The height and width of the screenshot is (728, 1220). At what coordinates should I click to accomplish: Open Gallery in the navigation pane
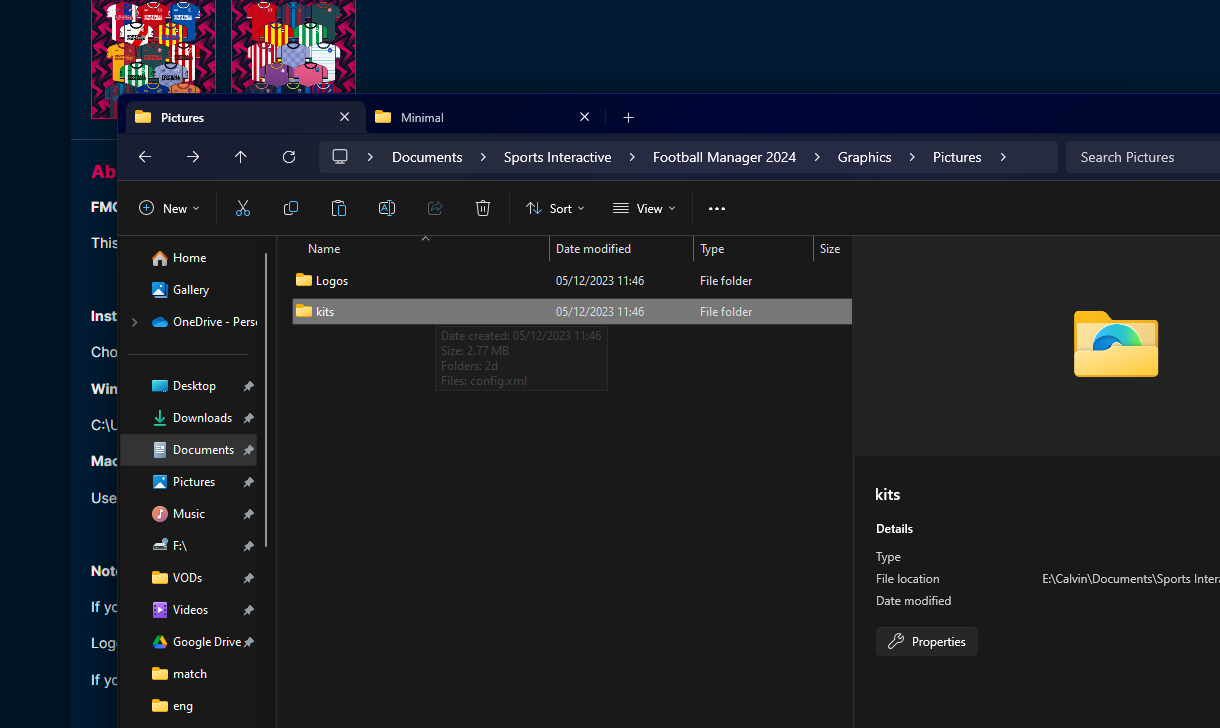click(181, 290)
